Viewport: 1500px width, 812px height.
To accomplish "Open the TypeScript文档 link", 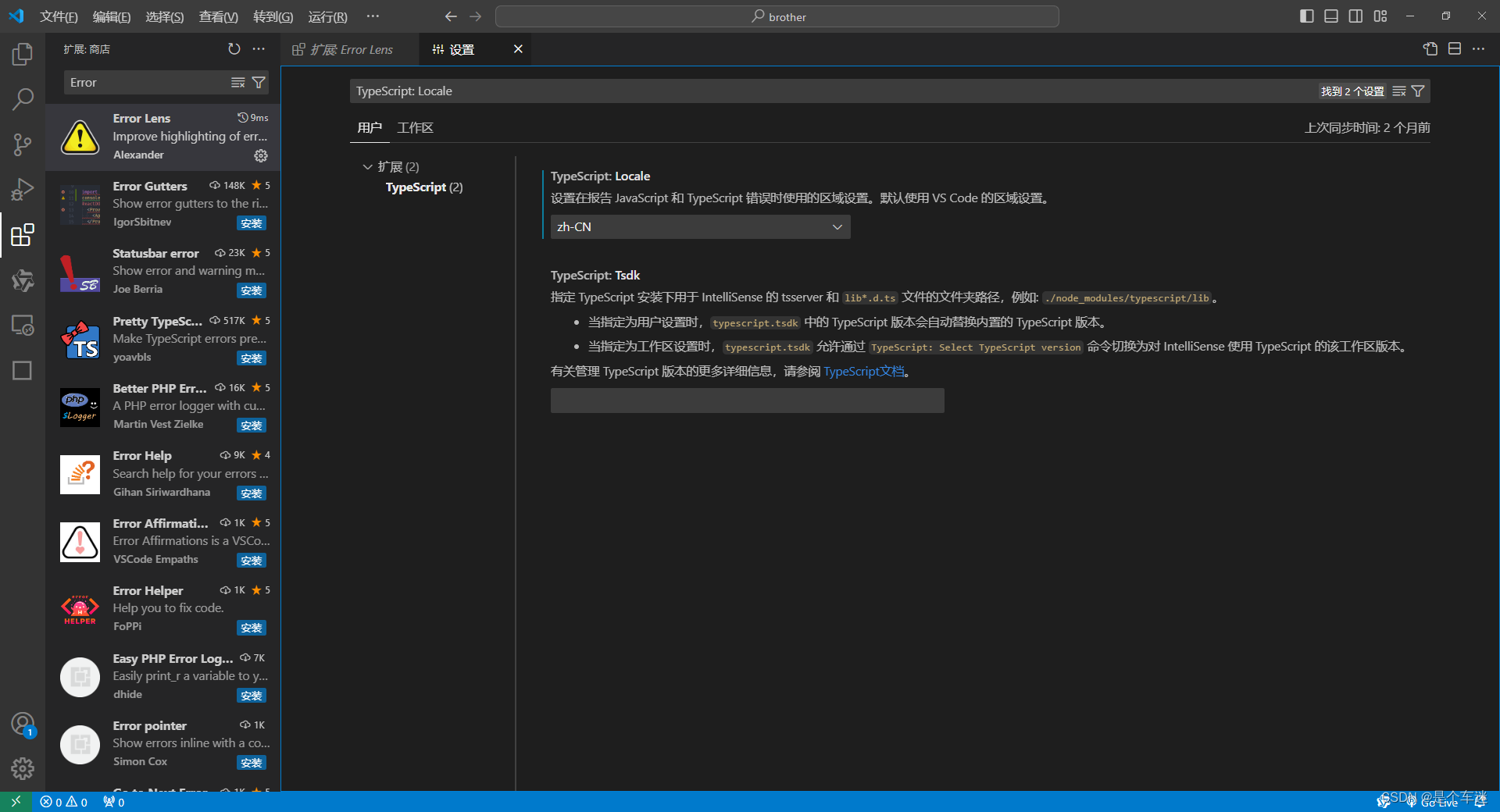I will point(864,372).
